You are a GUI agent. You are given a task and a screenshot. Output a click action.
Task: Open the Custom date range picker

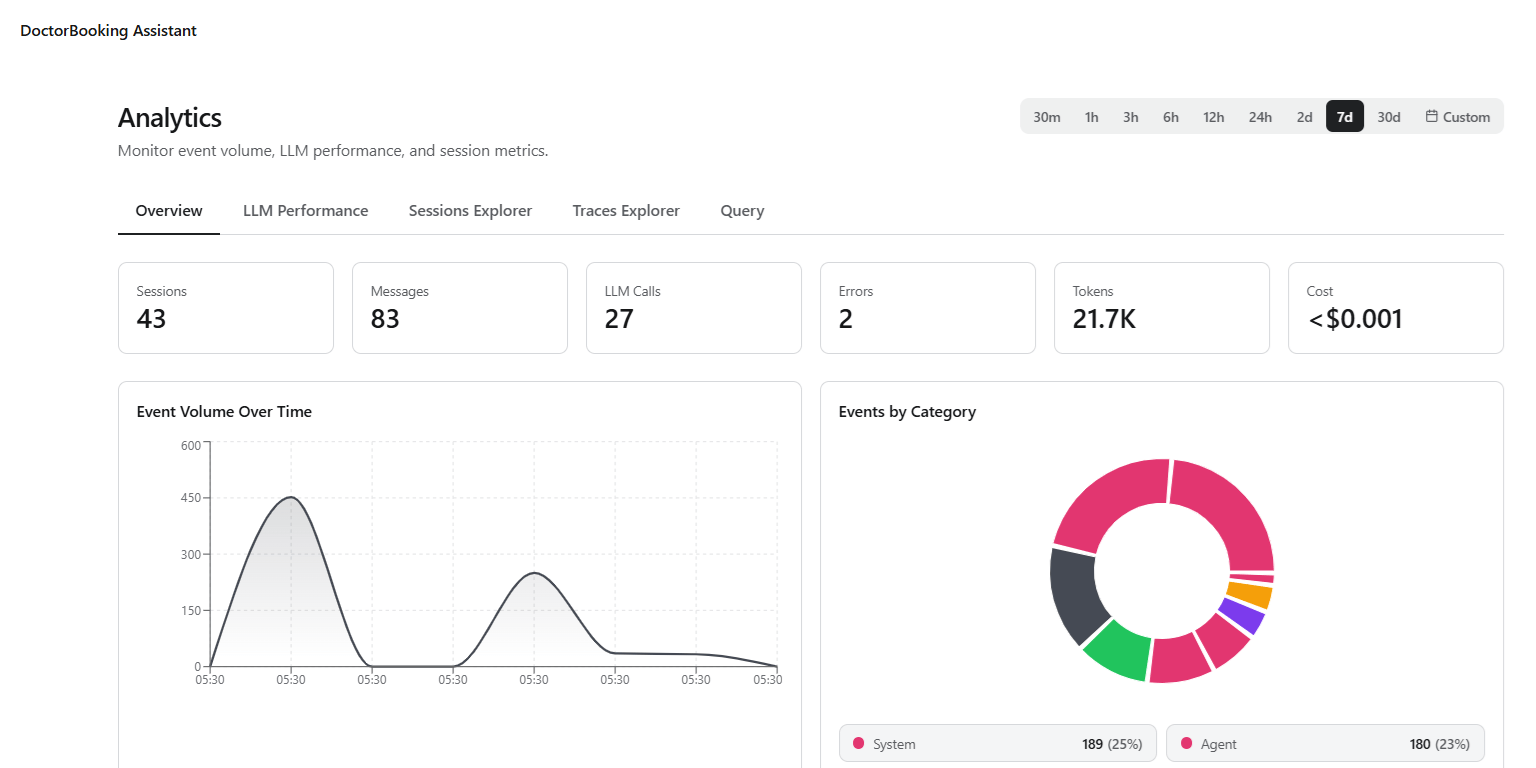[x=1458, y=116]
